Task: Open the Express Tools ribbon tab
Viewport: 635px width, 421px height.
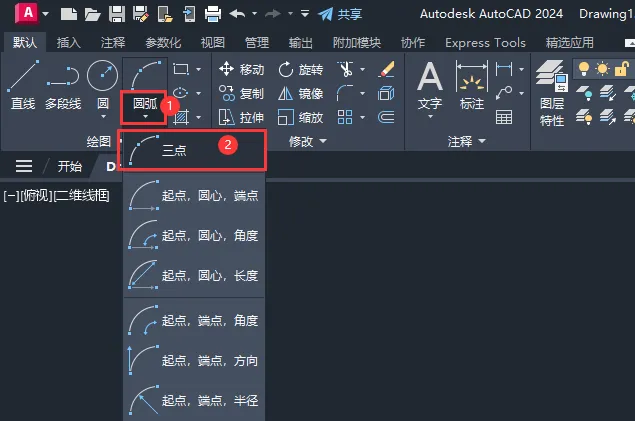Action: (485, 43)
